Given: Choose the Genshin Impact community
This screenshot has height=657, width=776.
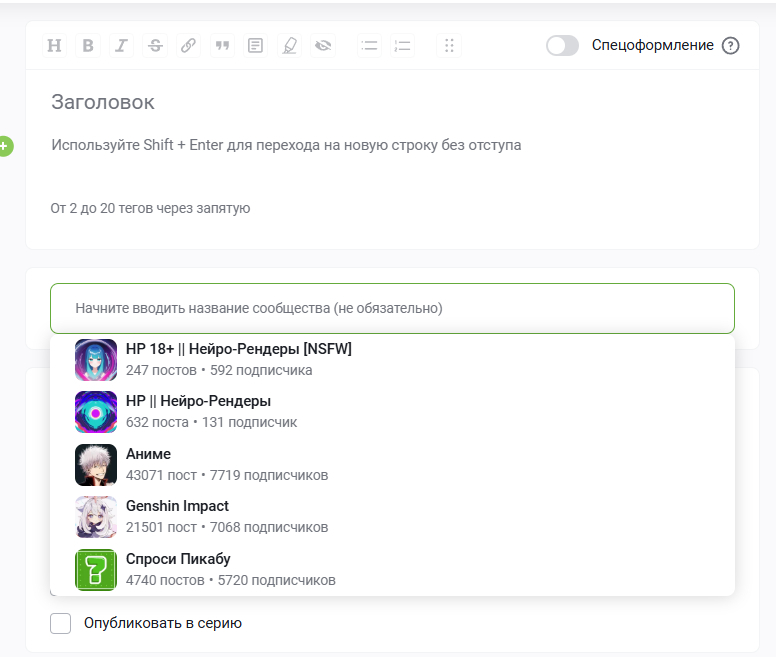Looking at the screenshot, I should (x=392, y=517).
